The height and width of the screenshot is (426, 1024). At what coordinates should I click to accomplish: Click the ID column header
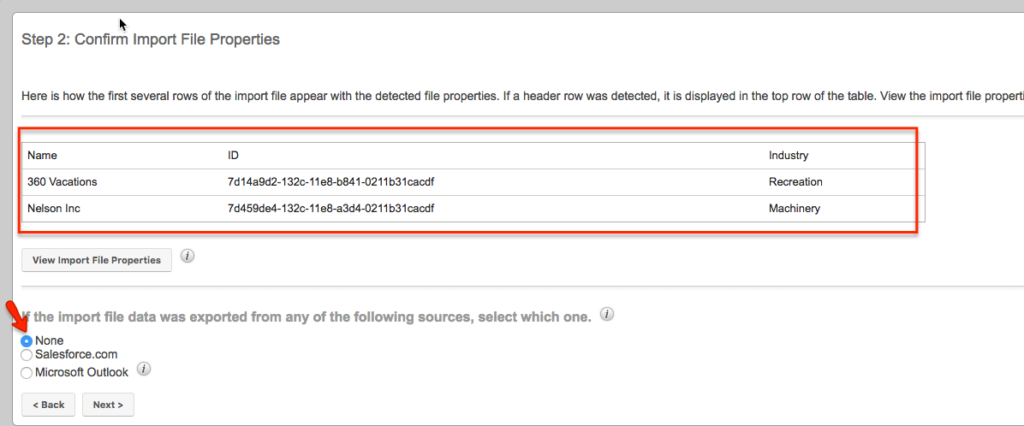232,156
